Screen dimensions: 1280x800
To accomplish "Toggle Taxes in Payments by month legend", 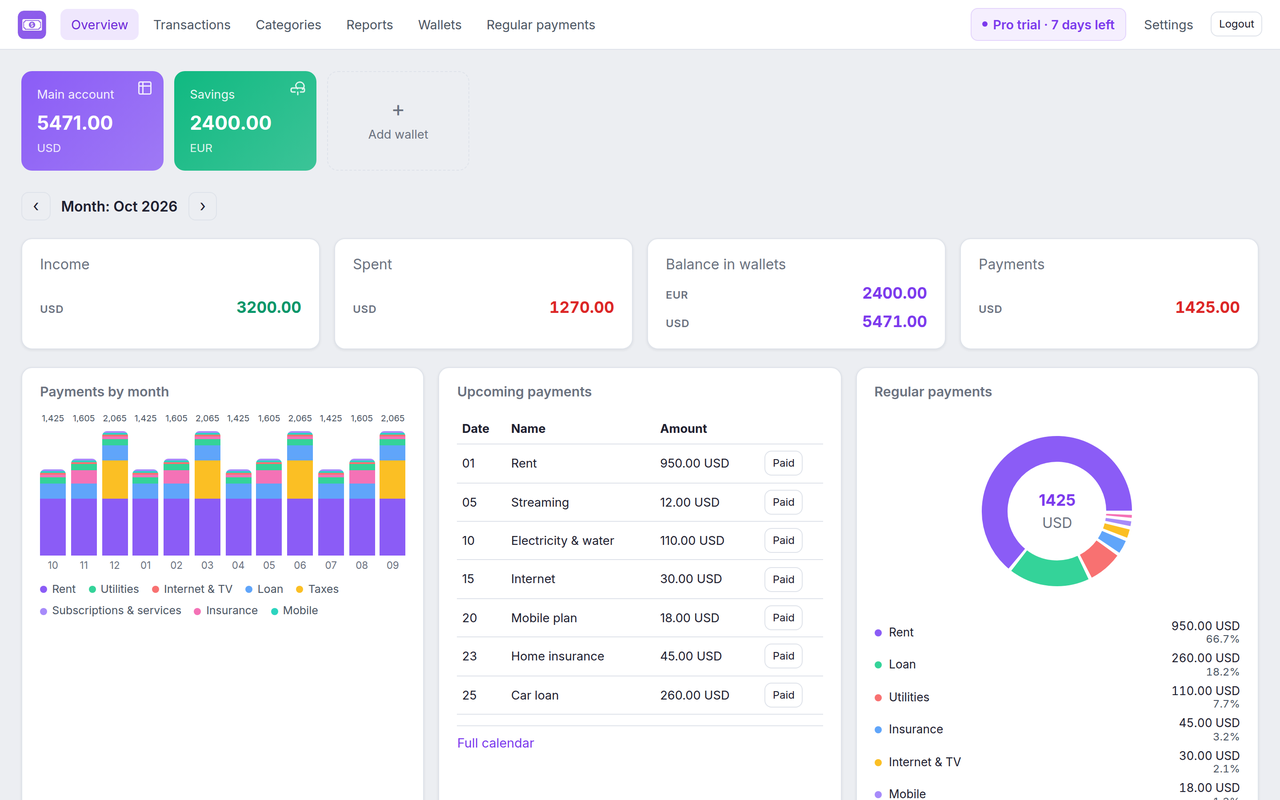I will click(x=317, y=589).
